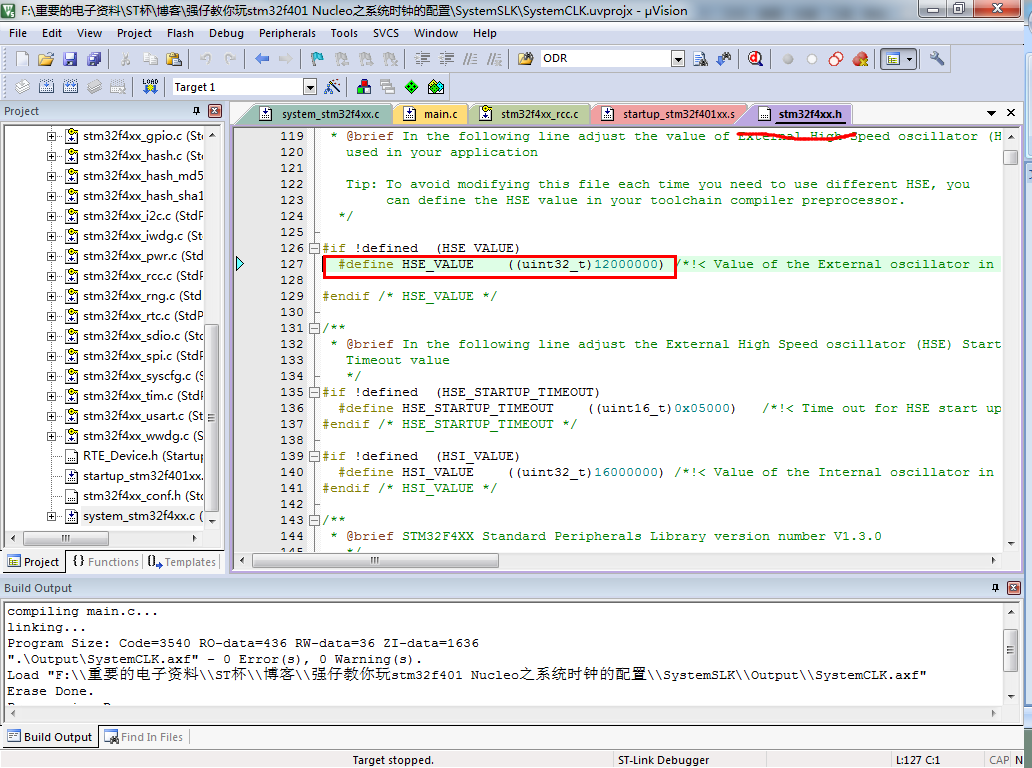1032x768 pixels.
Task: Open Manage Project Items icon
Action: [363, 87]
